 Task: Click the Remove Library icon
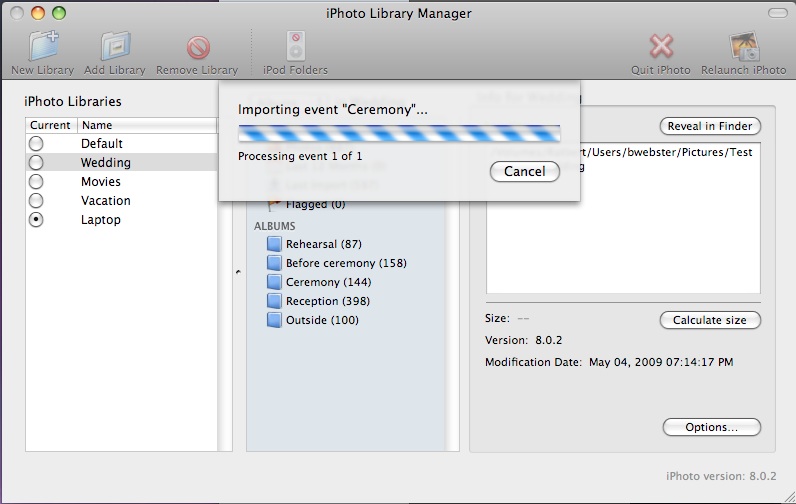pyautogui.click(x=198, y=48)
